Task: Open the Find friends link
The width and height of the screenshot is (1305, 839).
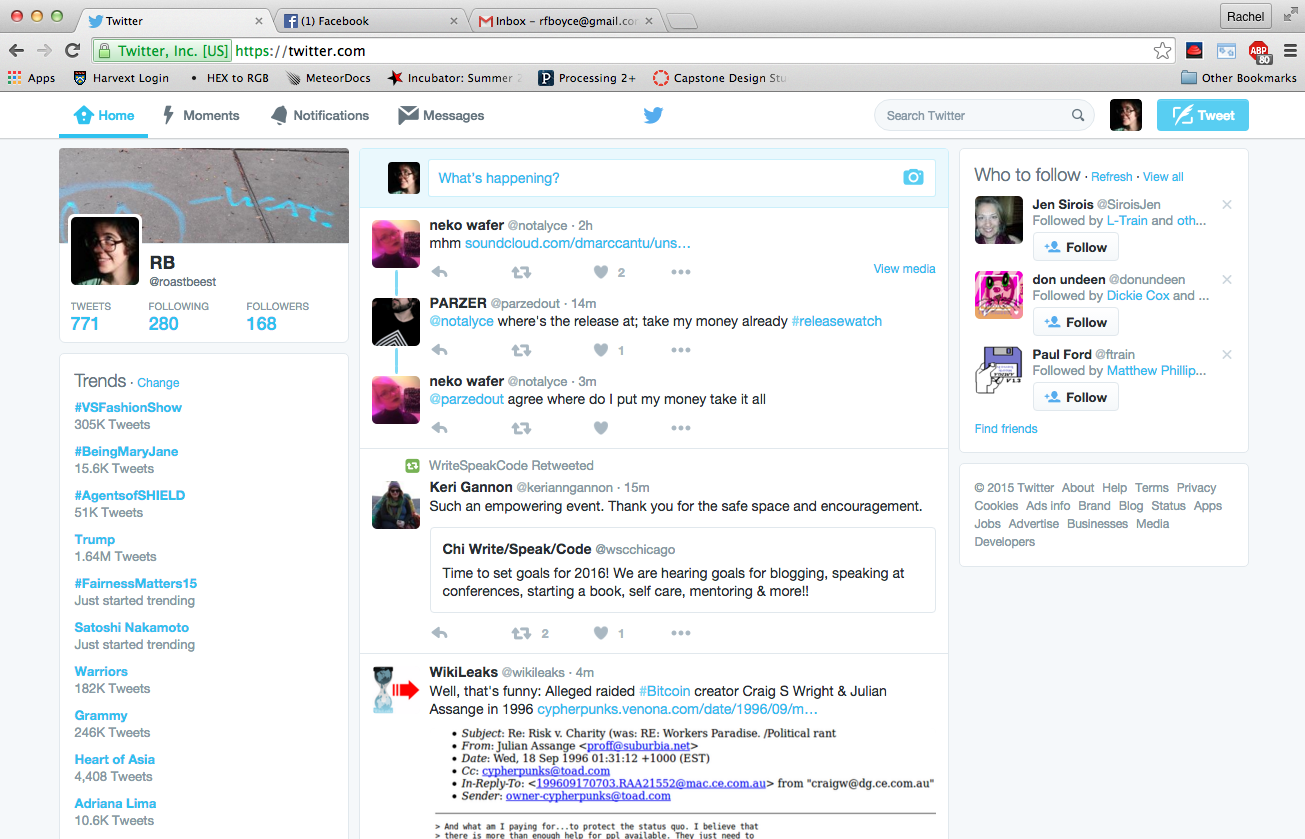Action: (1006, 429)
